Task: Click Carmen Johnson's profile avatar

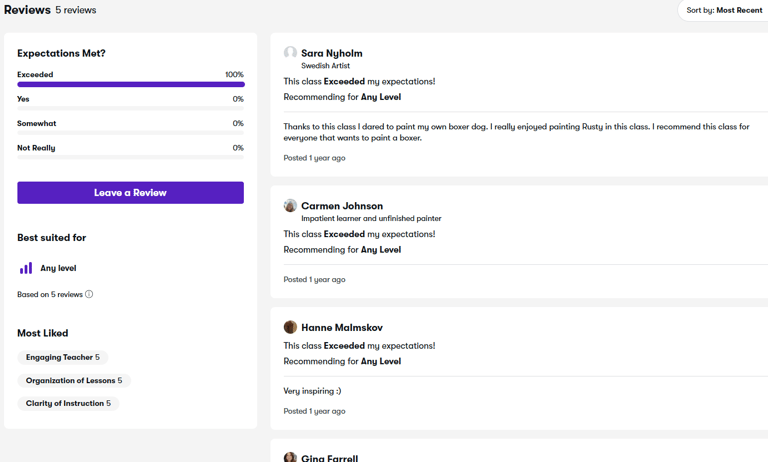Action: point(290,206)
